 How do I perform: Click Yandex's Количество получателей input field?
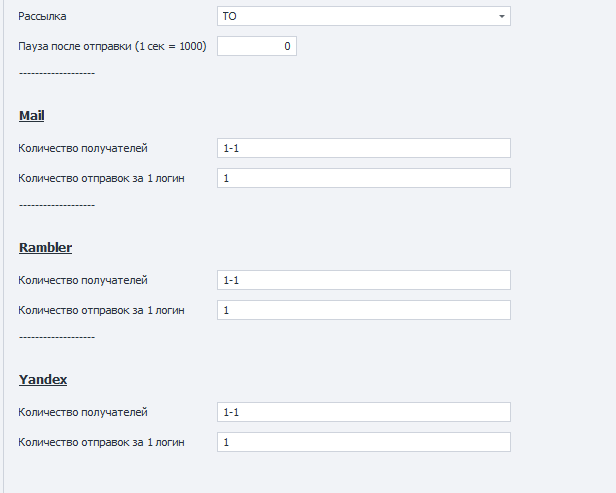pyautogui.click(x=363, y=413)
